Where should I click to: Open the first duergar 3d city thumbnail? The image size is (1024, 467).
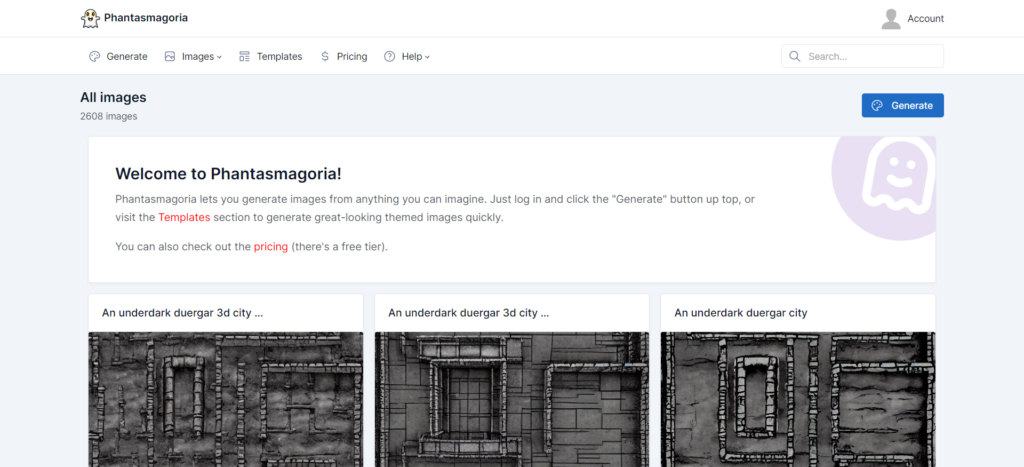click(225, 400)
